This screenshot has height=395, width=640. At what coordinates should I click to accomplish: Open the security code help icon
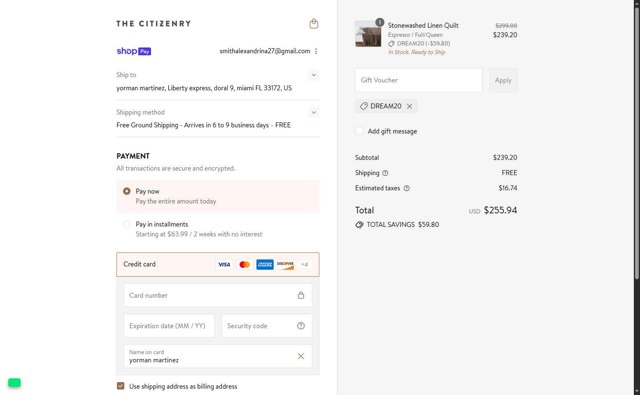point(301,326)
